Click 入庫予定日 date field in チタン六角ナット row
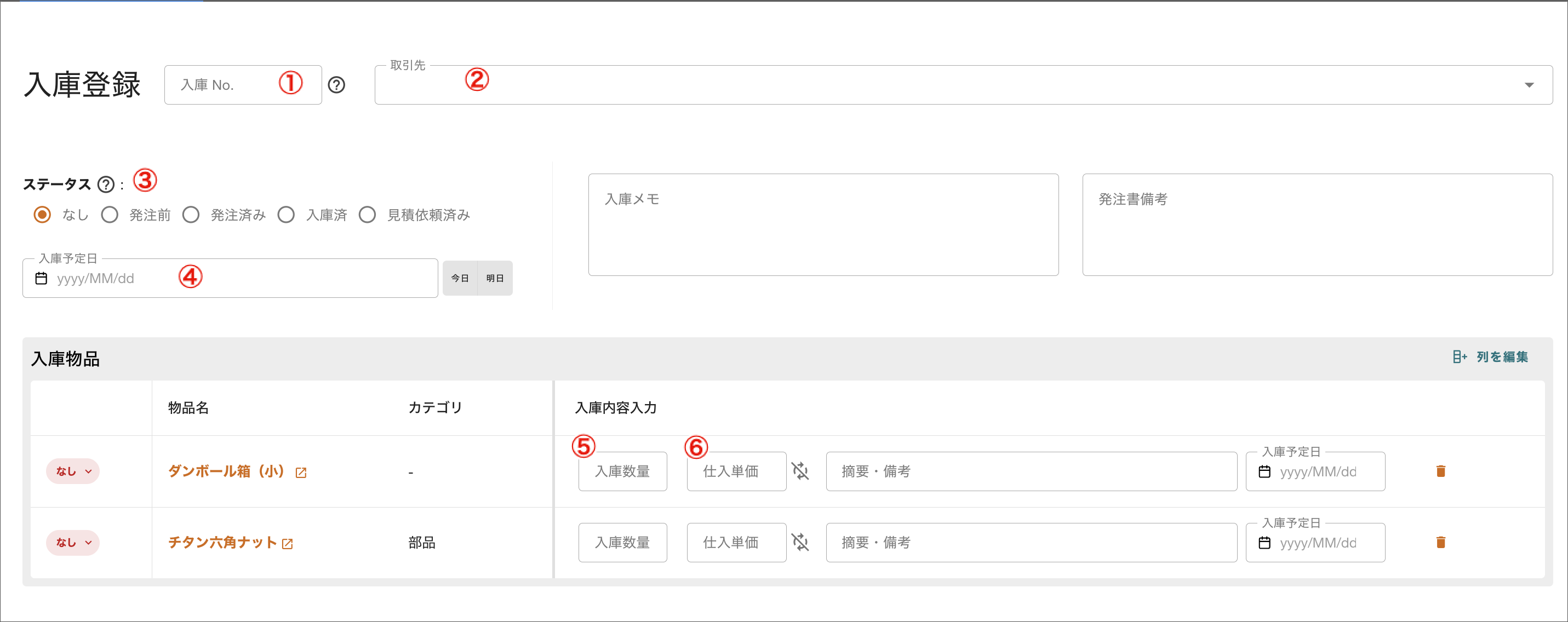This screenshot has height=622, width=1568. tap(1315, 542)
